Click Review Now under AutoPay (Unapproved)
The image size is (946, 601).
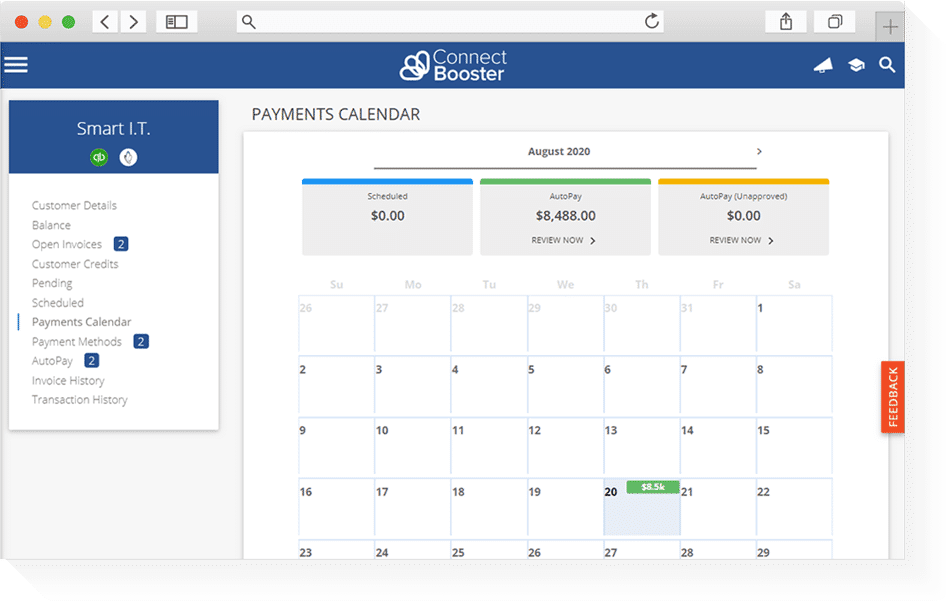point(741,240)
